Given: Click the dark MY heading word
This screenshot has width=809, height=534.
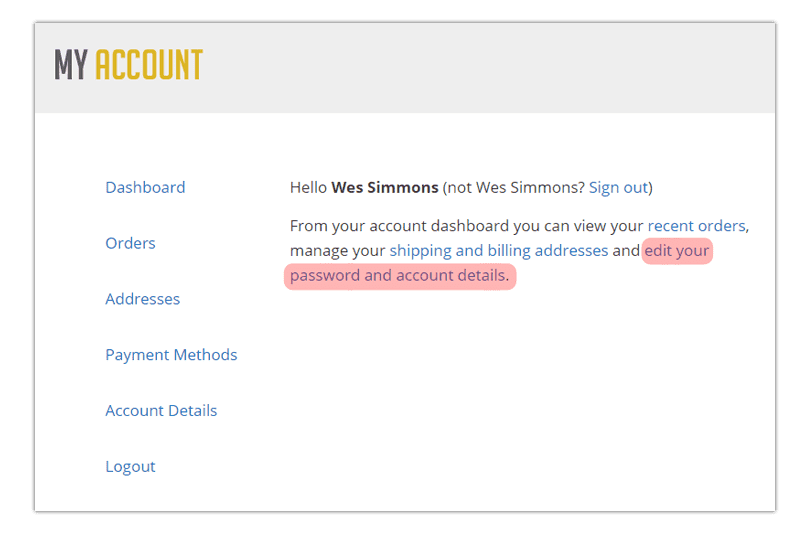Looking at the screenshot, I should coord(71,65).
